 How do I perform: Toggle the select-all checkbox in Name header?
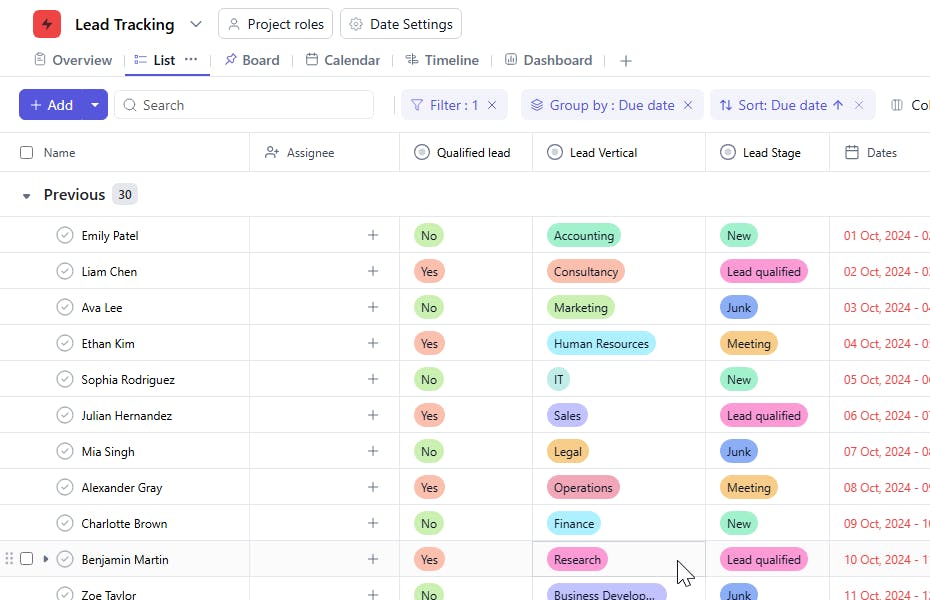click(27, 153)
